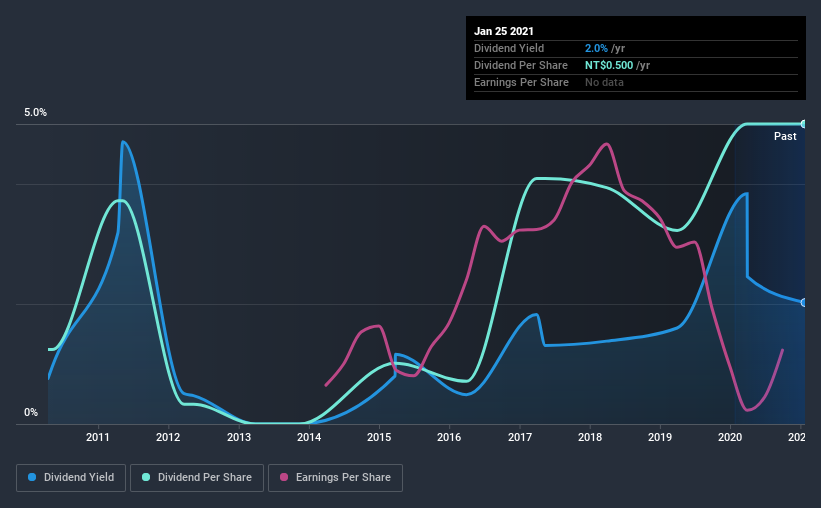
Task: Click the pink Earnings Per Share legend dot
Action: point(284,477)
